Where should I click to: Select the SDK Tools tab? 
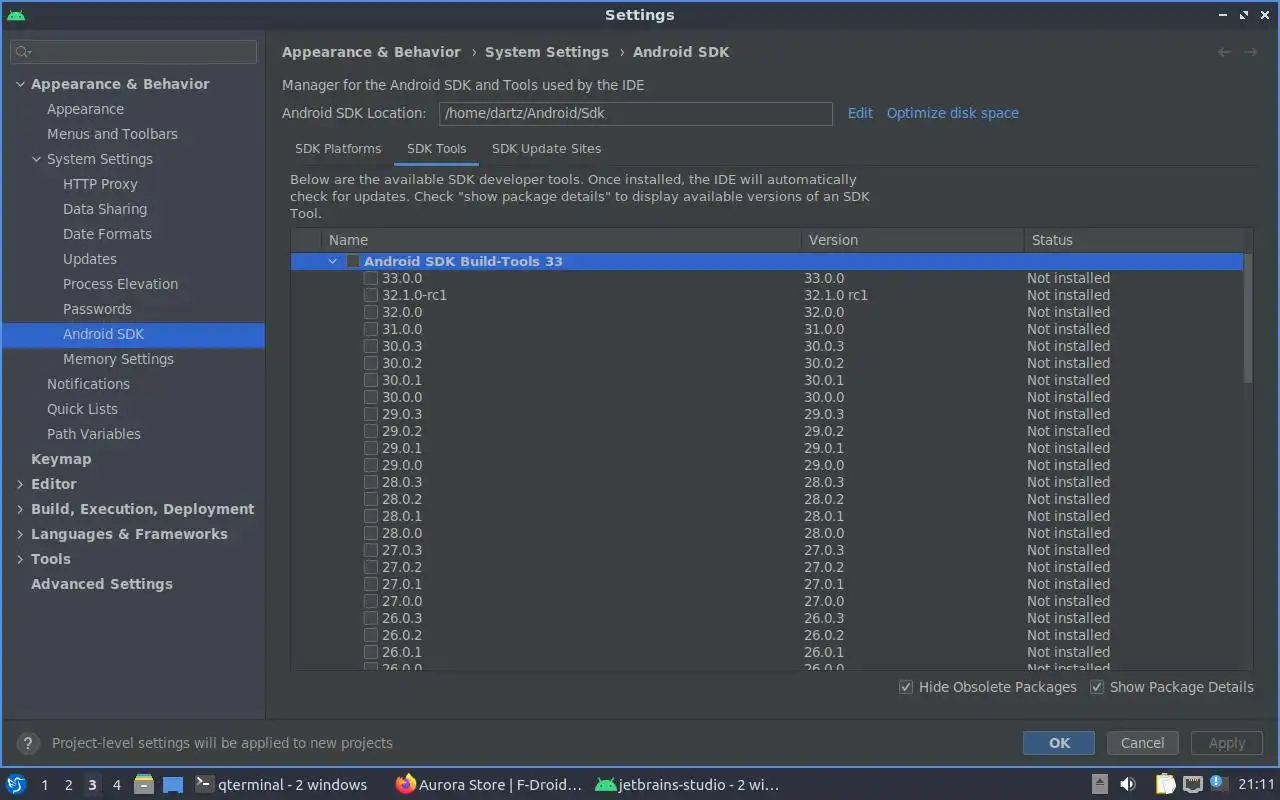pos(436,148)
